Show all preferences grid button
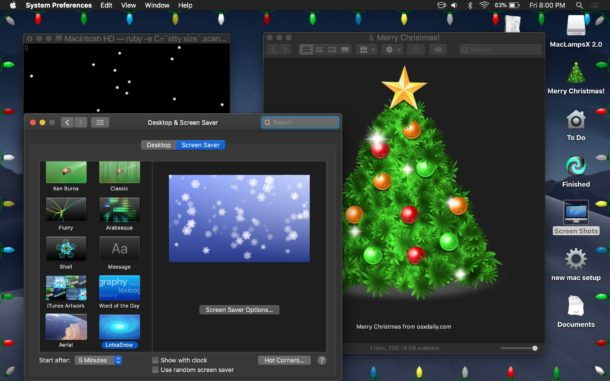This screenshot has height=381, width=610. [x=100, y=123]
